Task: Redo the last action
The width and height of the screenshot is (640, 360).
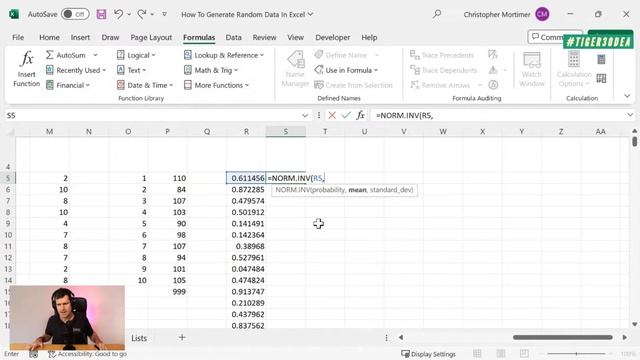Action: coord(142,14)
